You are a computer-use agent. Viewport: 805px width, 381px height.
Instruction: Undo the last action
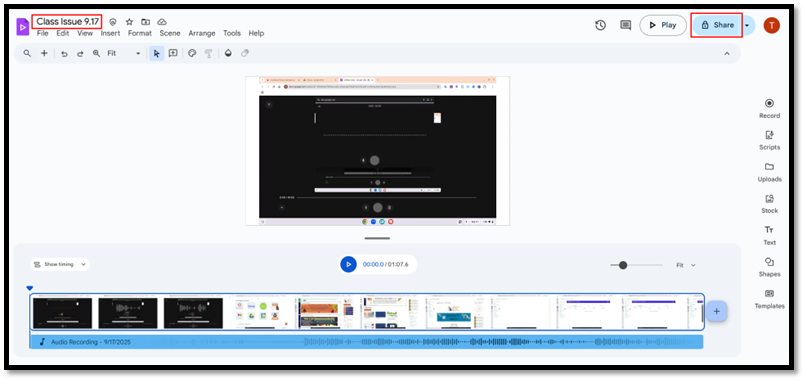click(64, 53)
